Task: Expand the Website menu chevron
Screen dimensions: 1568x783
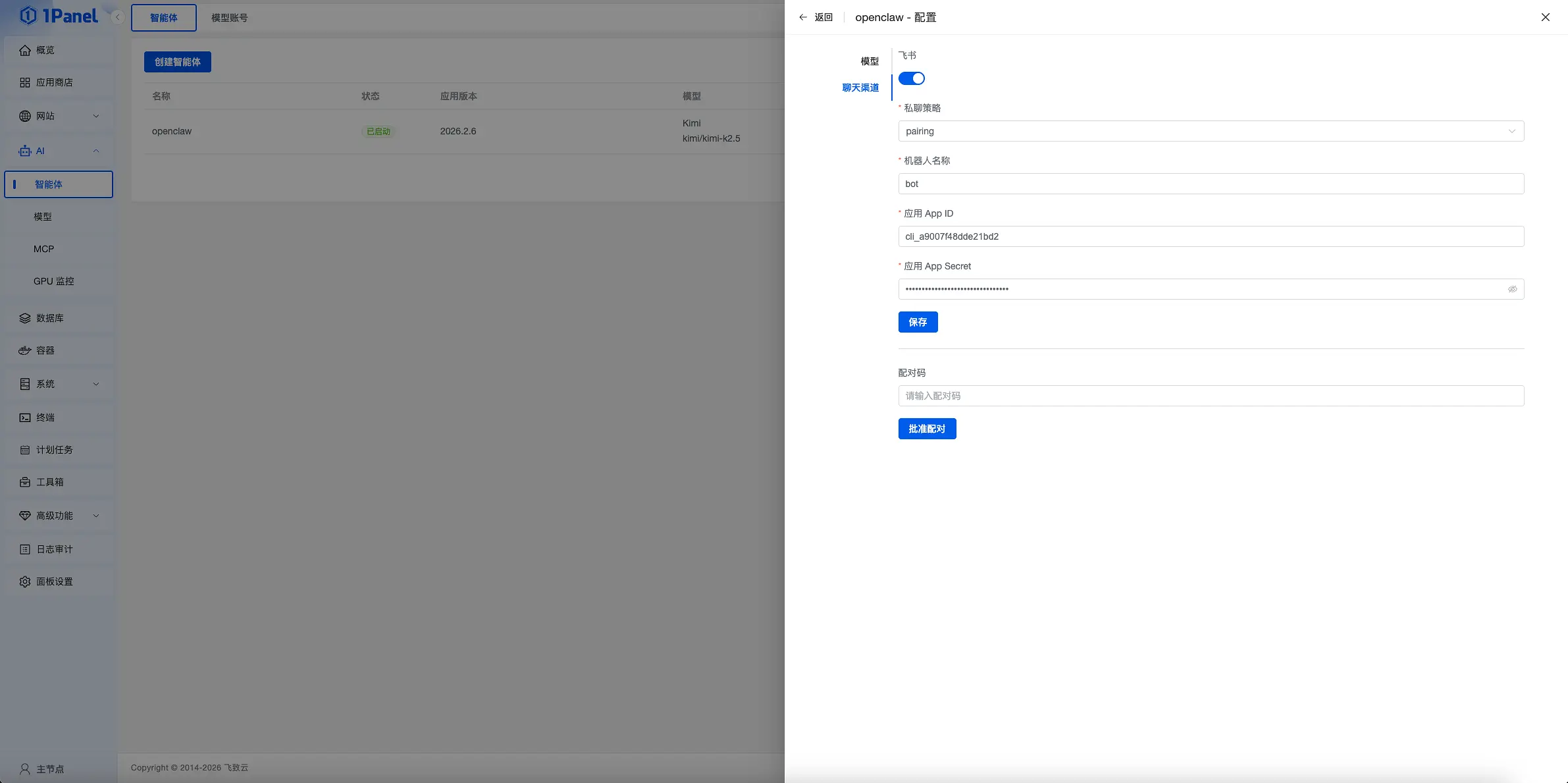Action: tap(96, 116)
